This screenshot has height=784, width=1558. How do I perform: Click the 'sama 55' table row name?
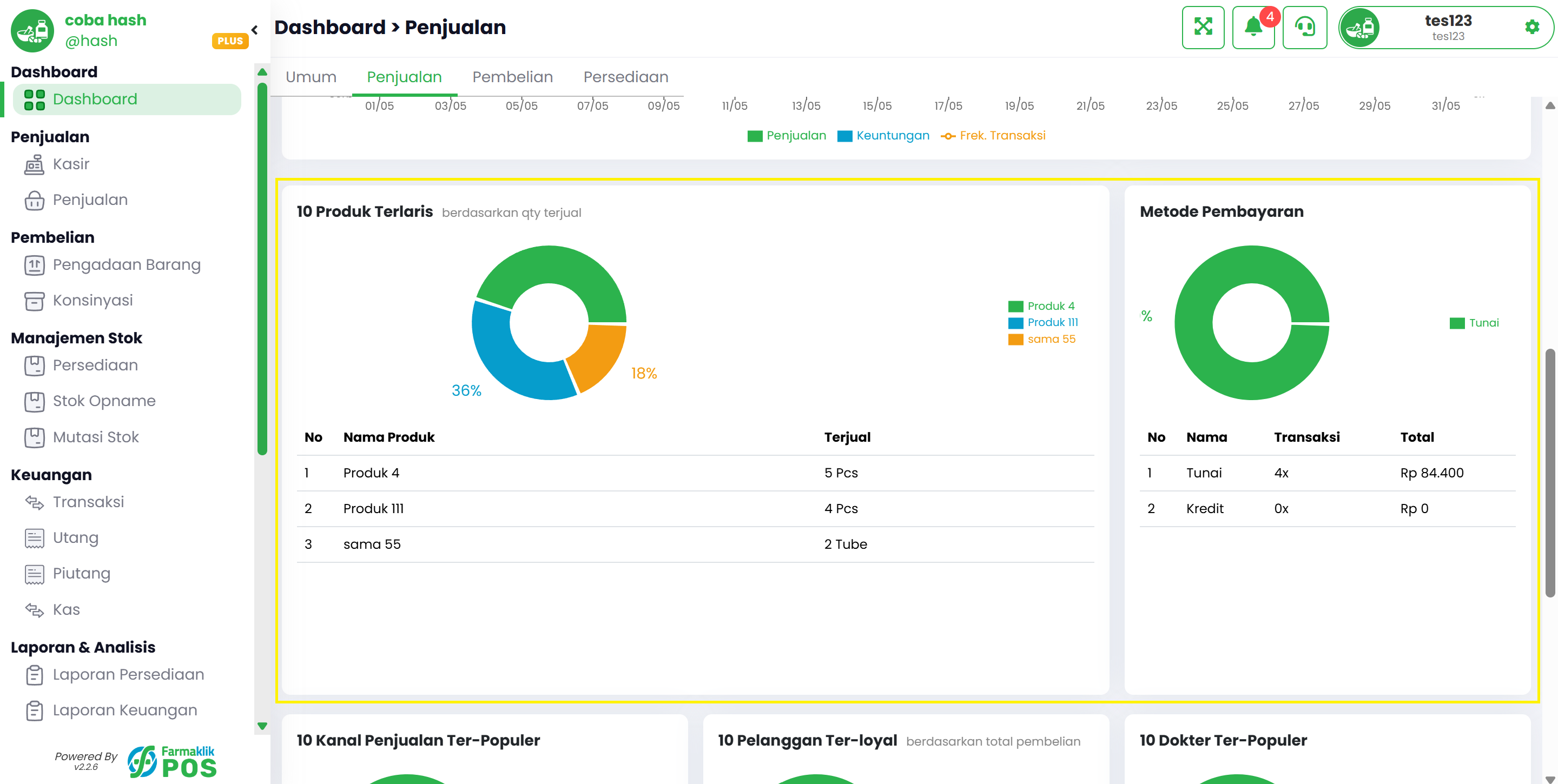pyautogui.click(x=371, y=544)
